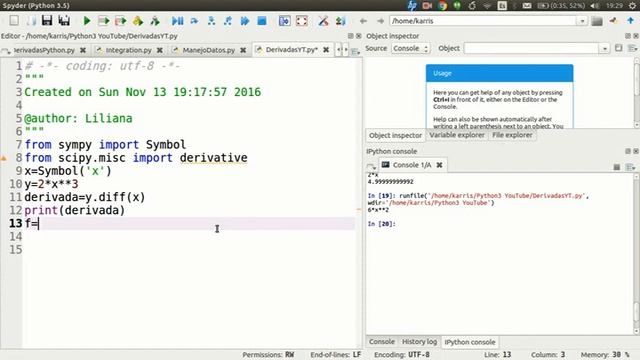Image resolution: width=640 pixels, height=360 pixels.
Task: Go up to parent directory
Action: pyautogui.click(x=631, y=20)
